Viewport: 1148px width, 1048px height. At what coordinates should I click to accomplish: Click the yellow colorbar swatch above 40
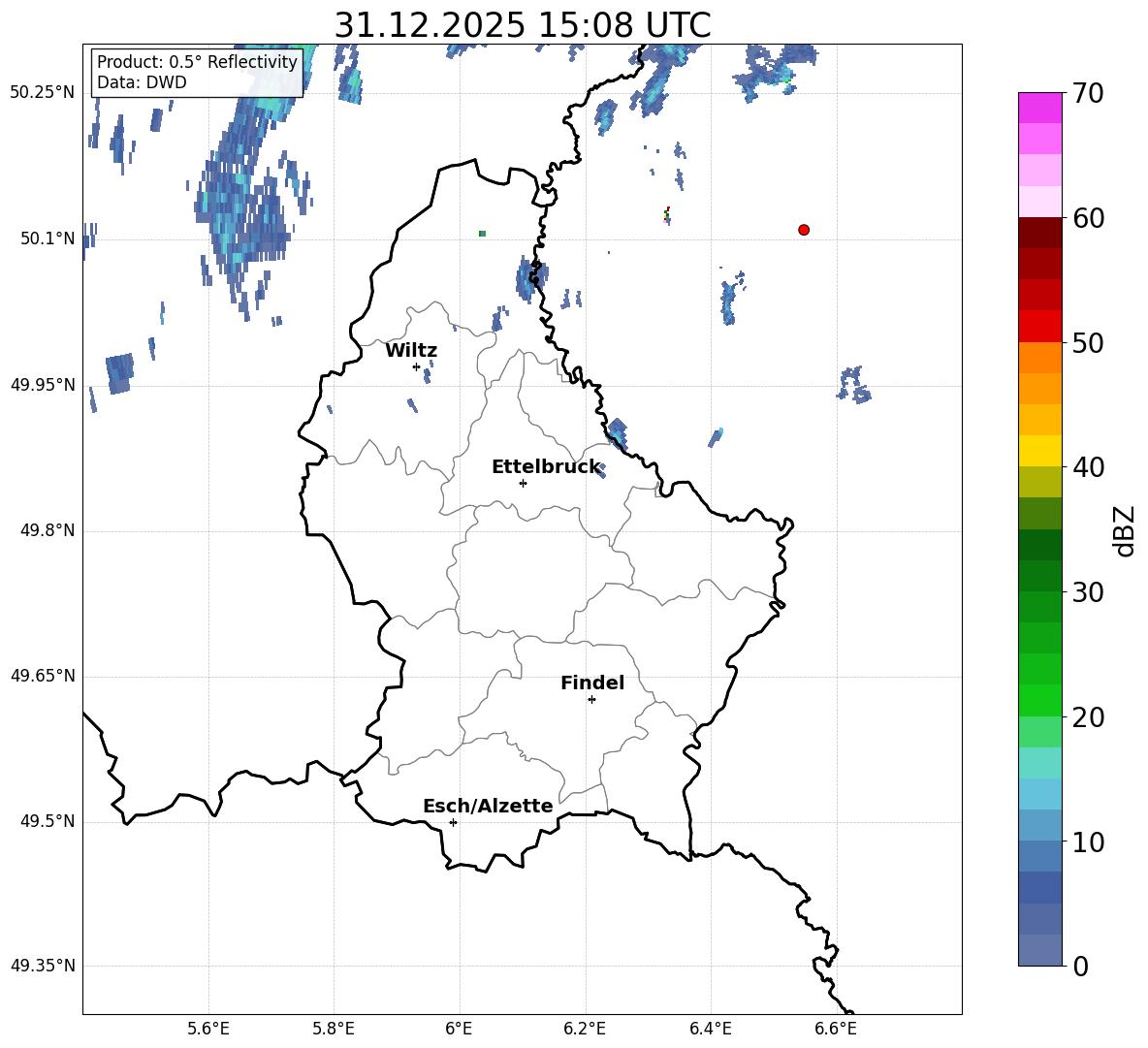(1039, 451)
